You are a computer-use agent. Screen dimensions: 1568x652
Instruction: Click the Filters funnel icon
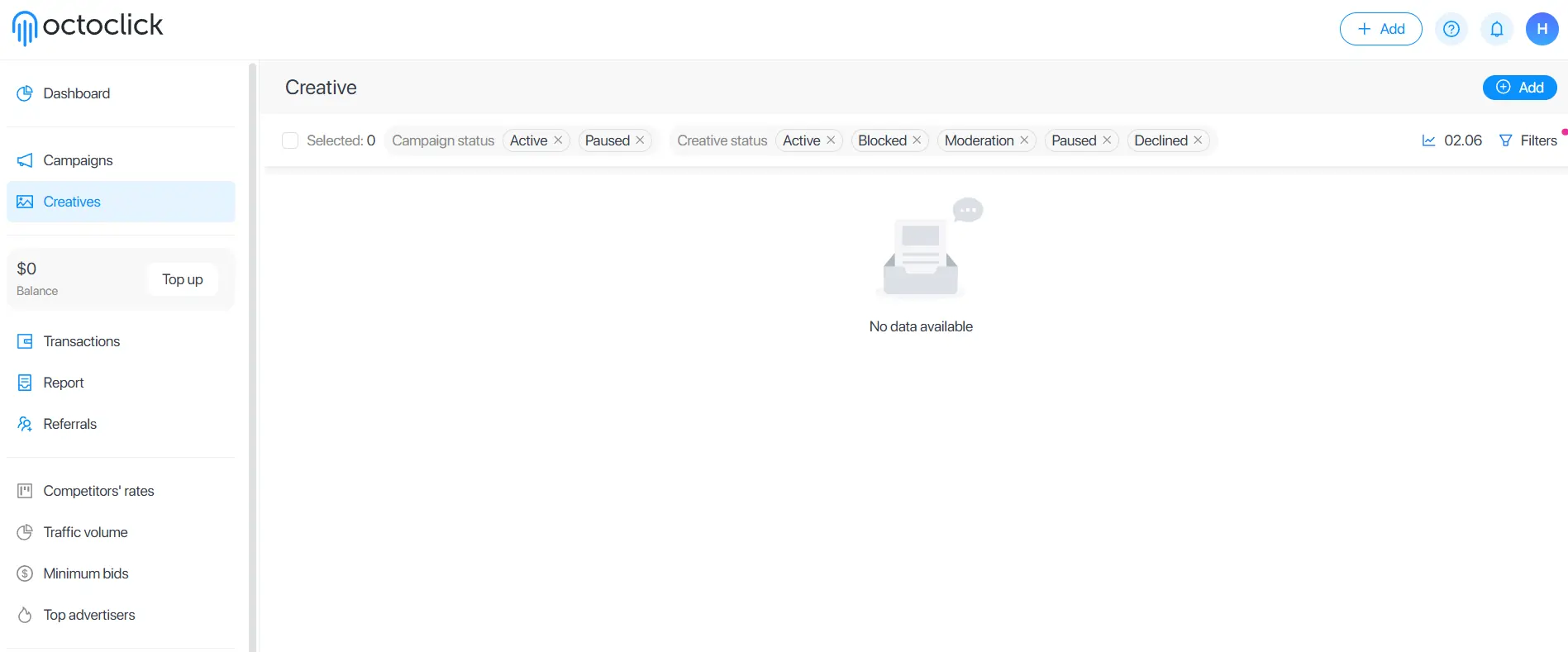coord(1506,140)
